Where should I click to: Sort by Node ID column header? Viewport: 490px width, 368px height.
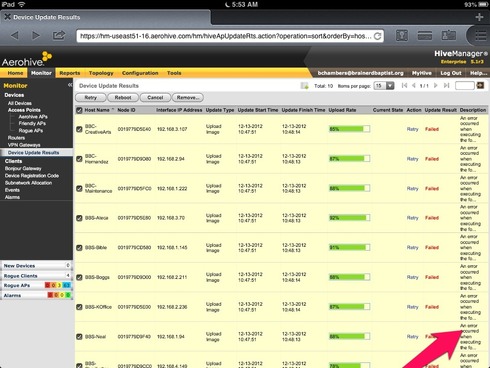126,110
